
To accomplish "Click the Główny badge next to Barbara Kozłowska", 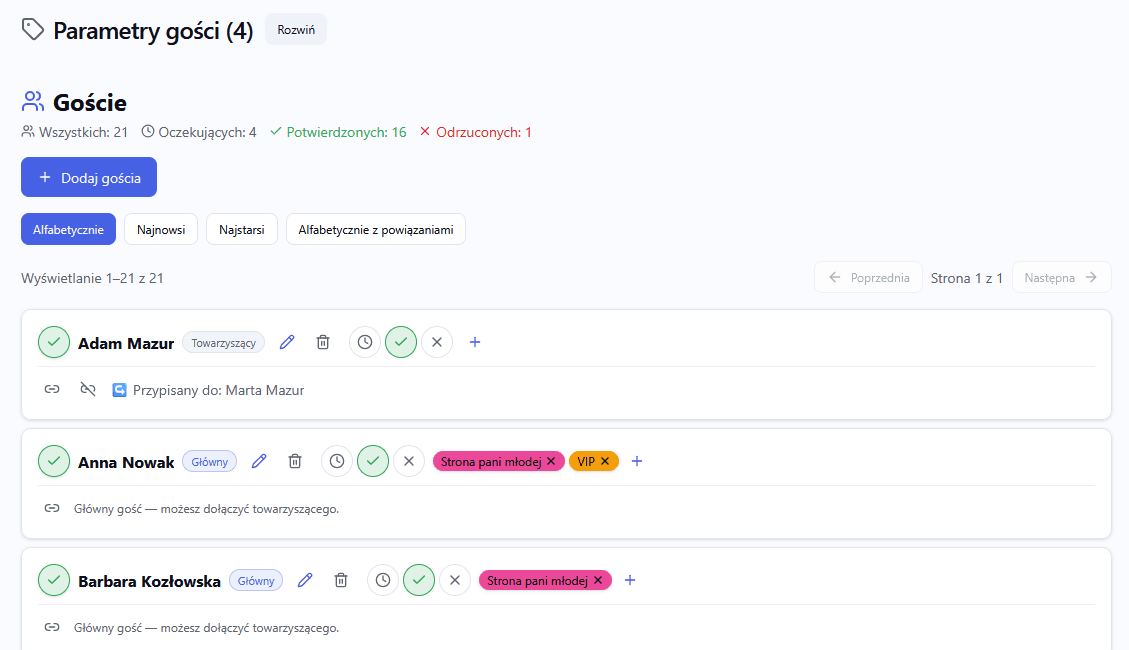I will 256,580.
